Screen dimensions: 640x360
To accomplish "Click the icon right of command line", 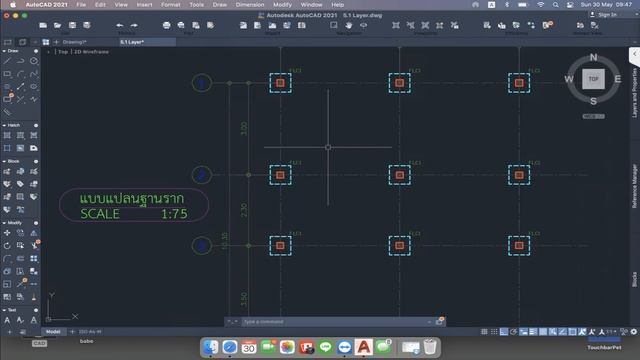I will (439, 321).
